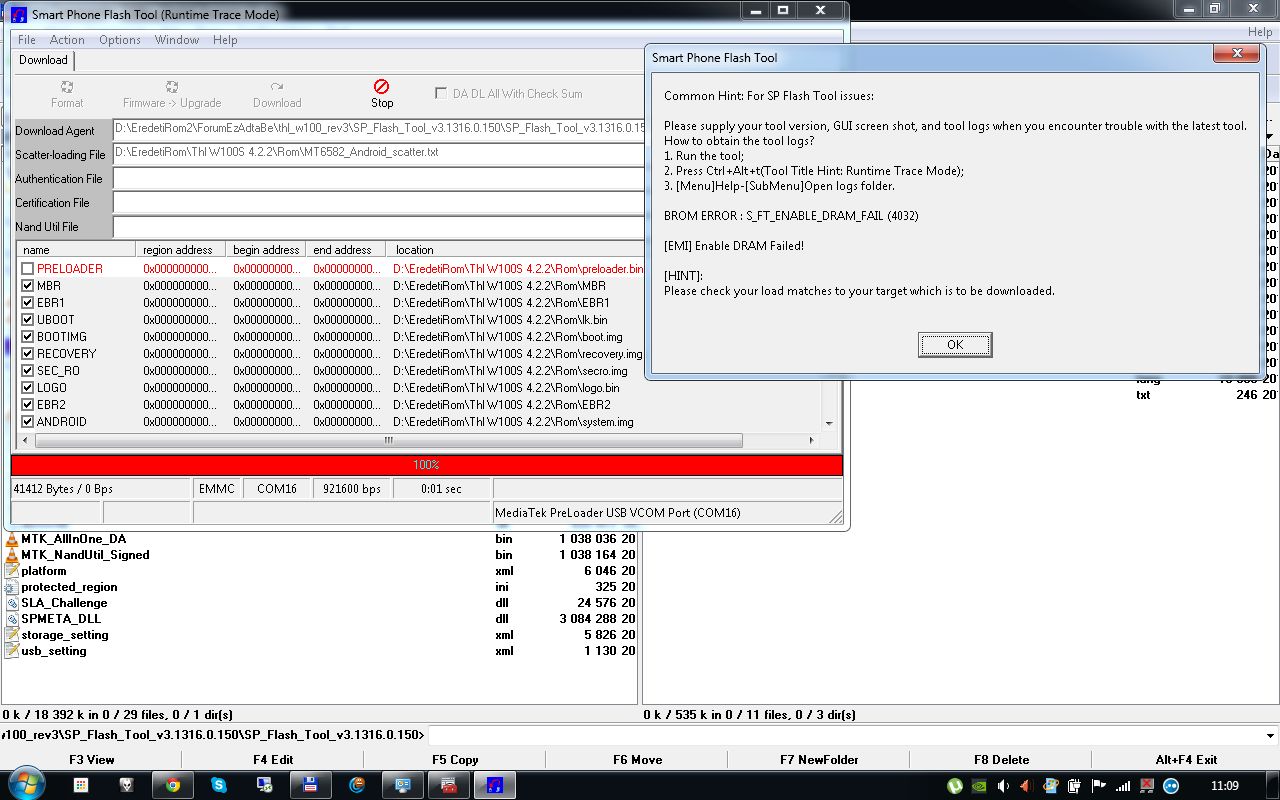
Task: Click the Format toolbar icon
Action: (67, 87)
